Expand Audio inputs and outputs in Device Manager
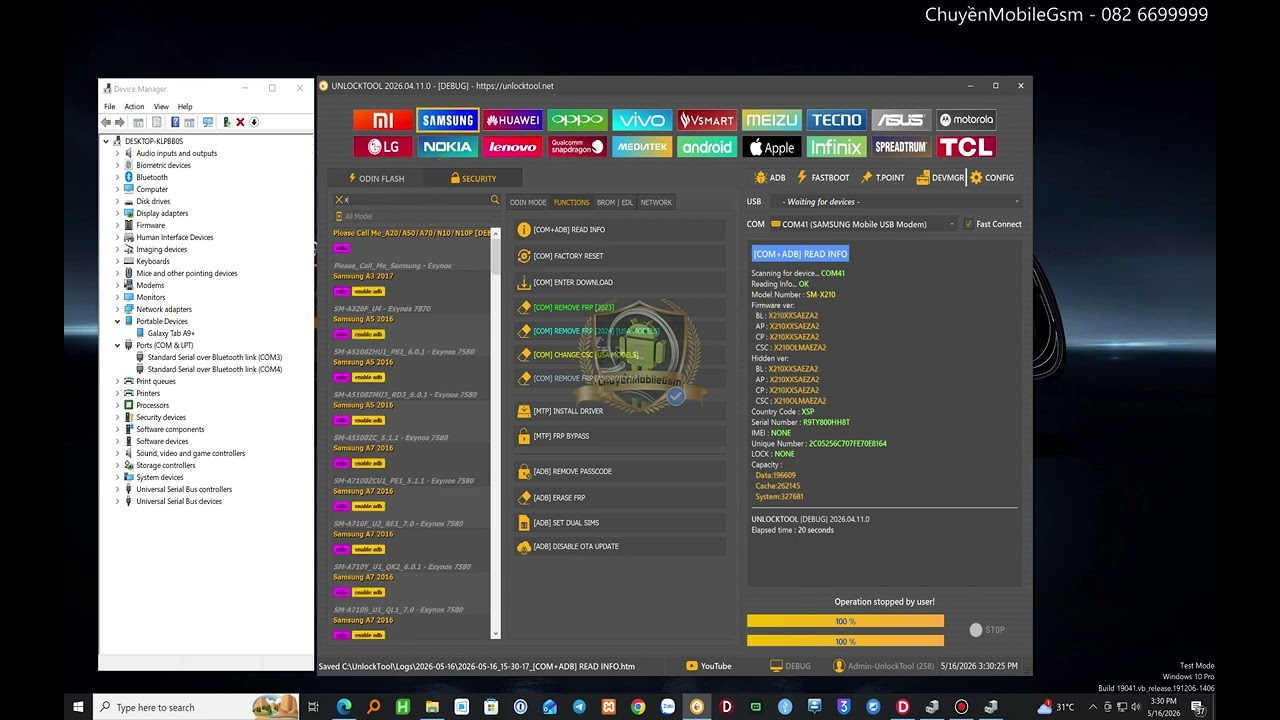Viewport: 1280px width, 720px height. (x=117, y=153)
